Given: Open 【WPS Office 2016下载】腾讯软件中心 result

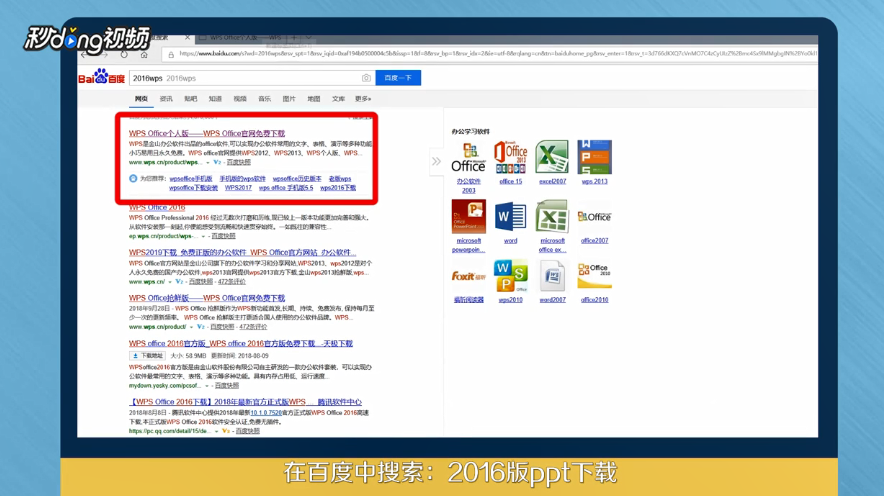Looking at the screenshot, I should (245, 402).
